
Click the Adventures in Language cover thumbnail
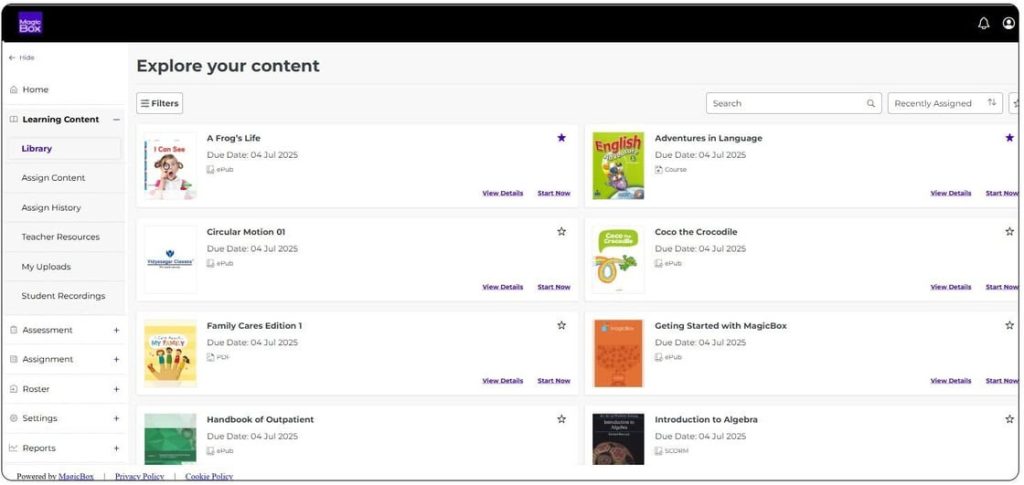coord(618,166)
